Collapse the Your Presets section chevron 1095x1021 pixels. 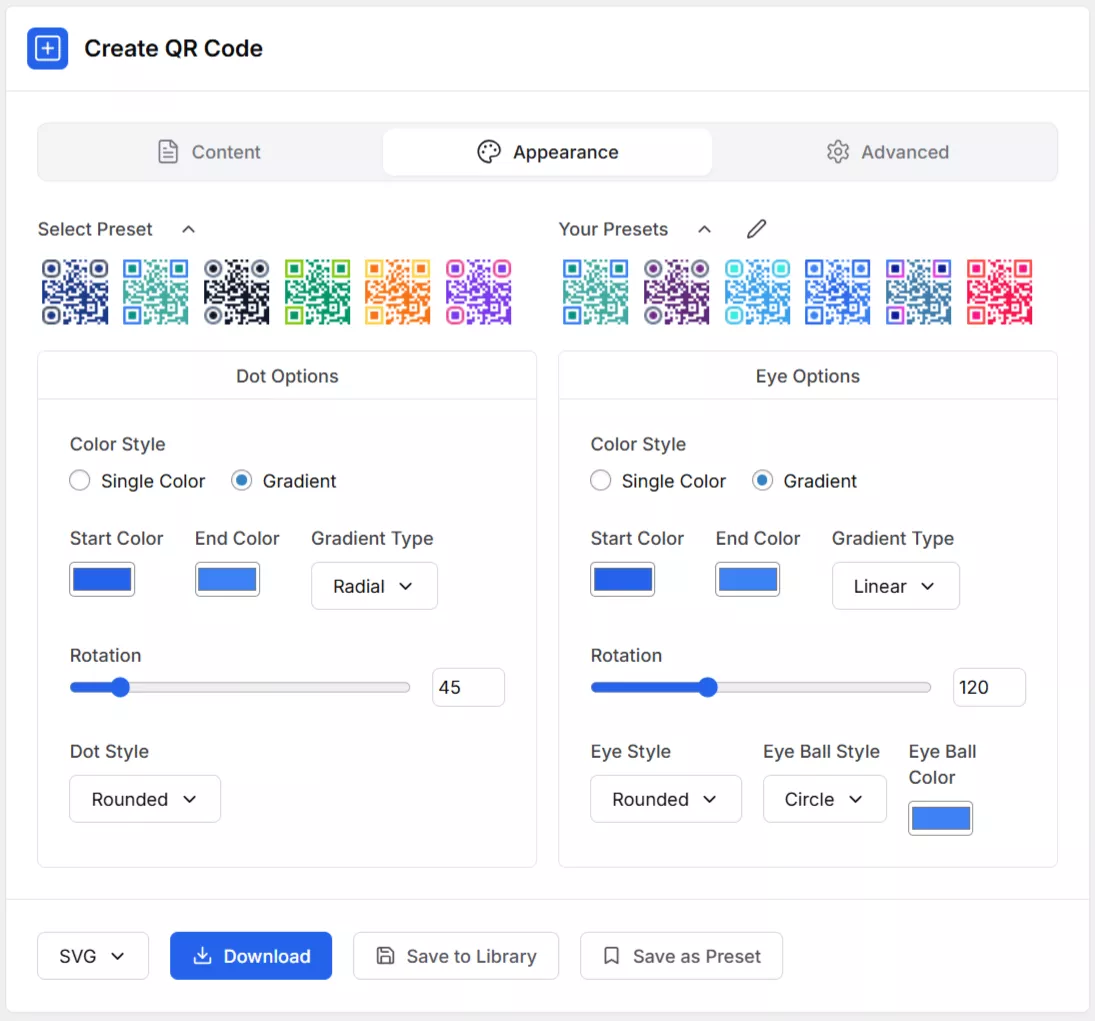click(705, 229)
